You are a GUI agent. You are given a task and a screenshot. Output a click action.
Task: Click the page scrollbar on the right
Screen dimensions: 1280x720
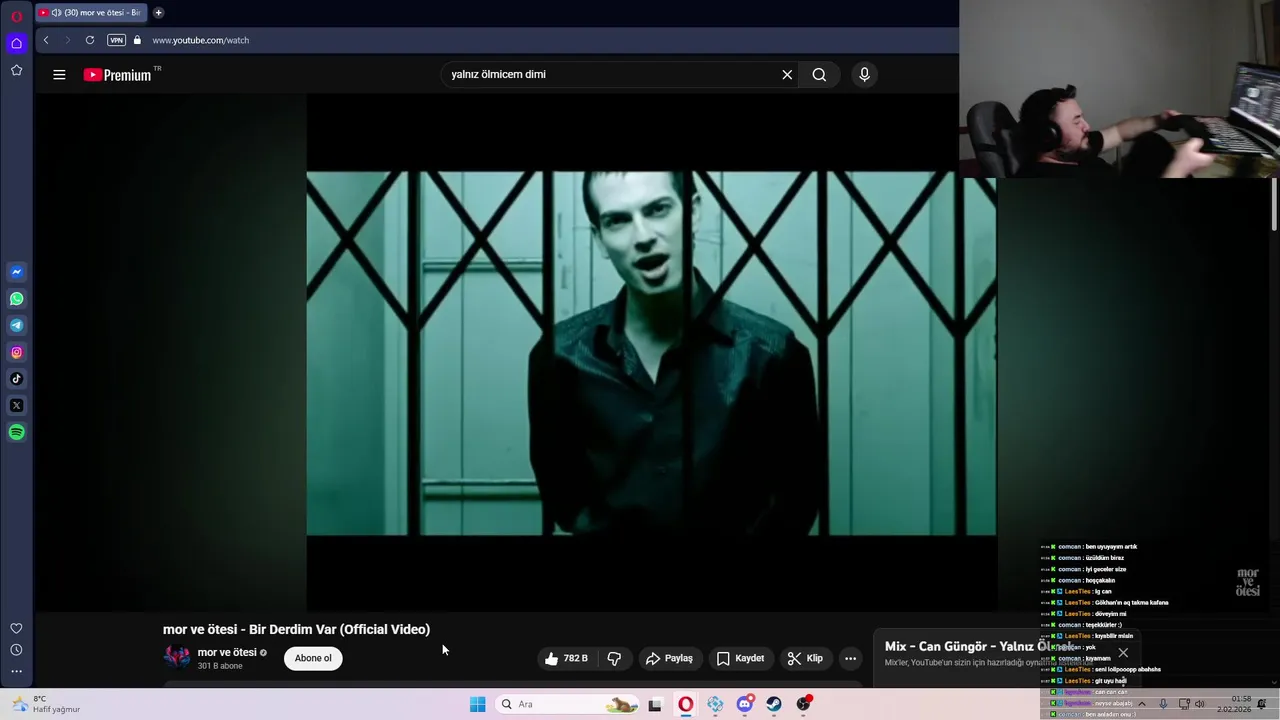tap(1274, 205)
